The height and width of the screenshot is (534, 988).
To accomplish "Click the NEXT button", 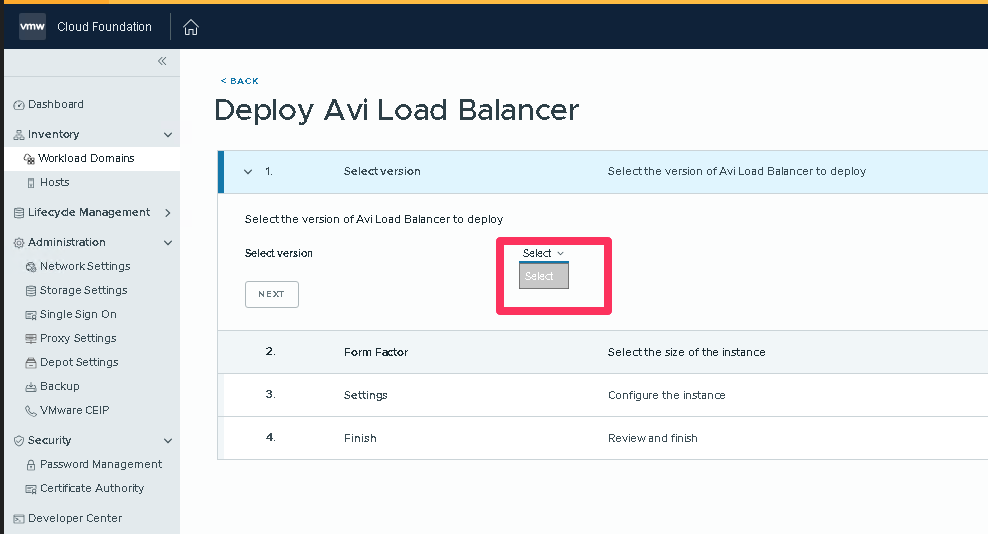I will tap(272, 294).
